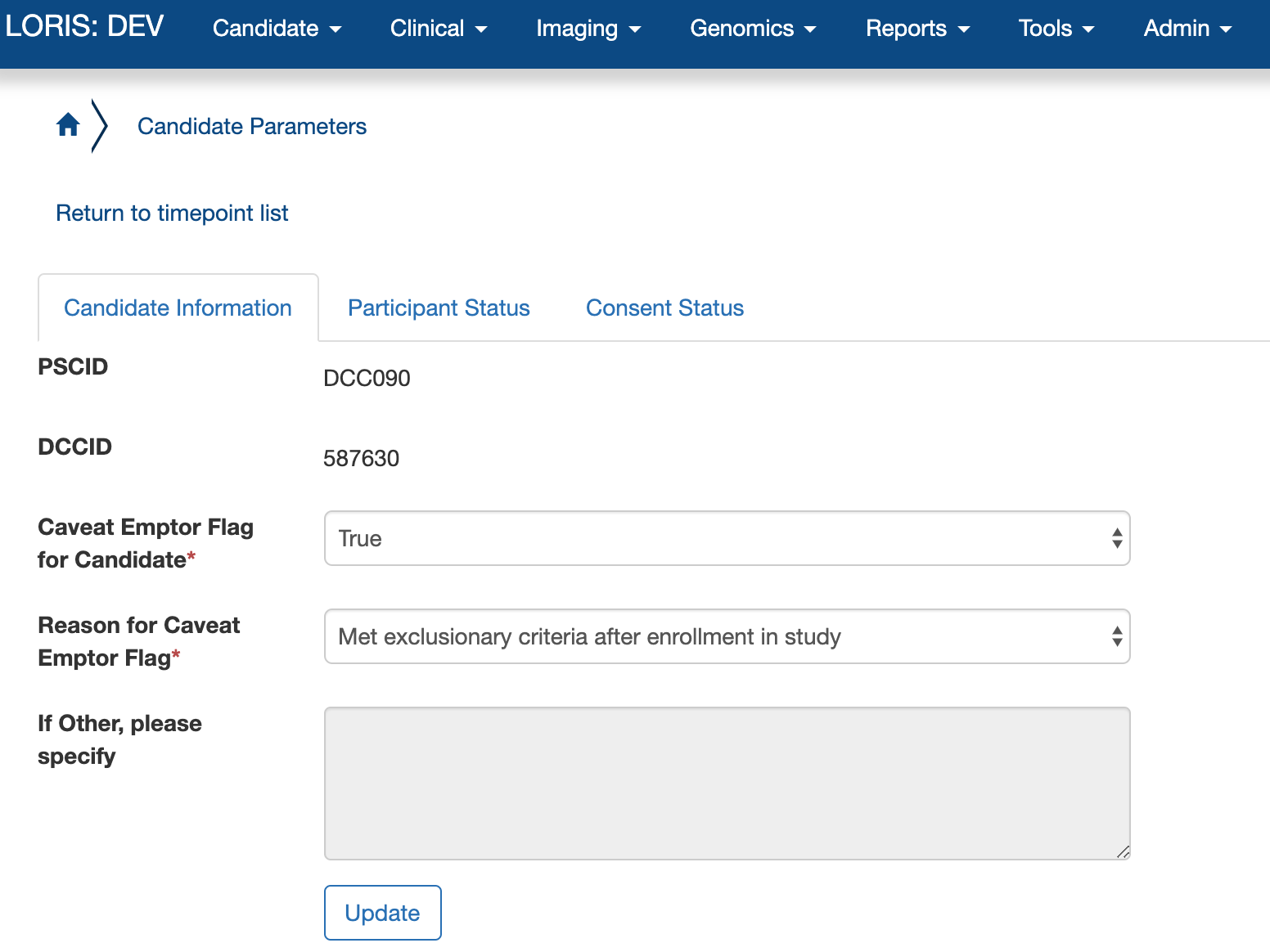Image resolution: width=1270 pixels, height=952 pixels.
Task: Click inside the If Other specify textarea
Action: click(x=727, y=781)
